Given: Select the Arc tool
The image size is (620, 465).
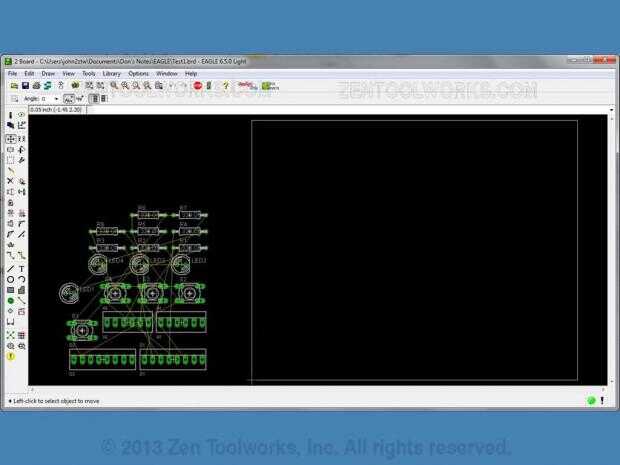Looking at the screenshot, I should pyautogui.click(x=21, y=280).
